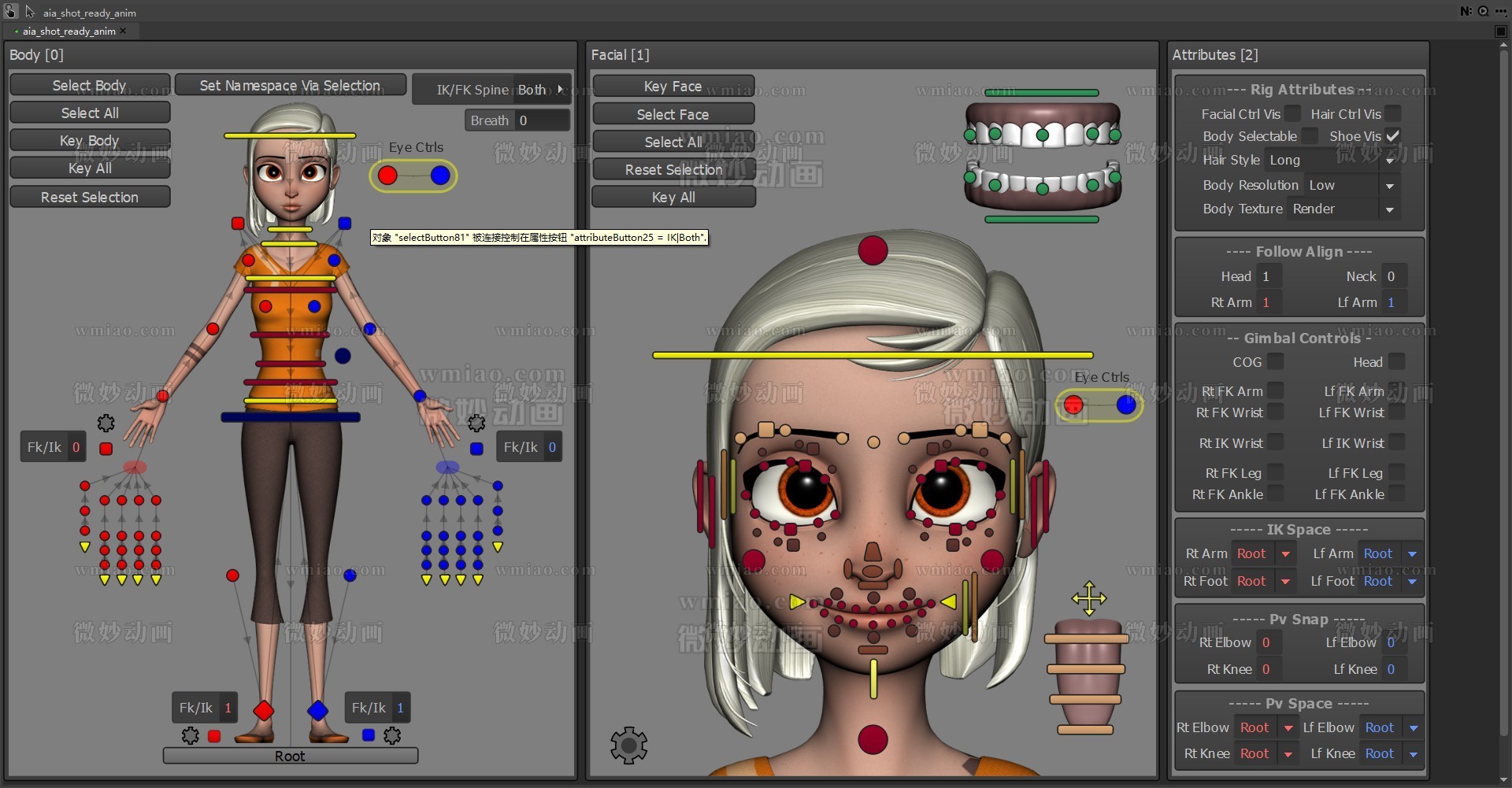Toggle the COG gimbal control checkbox
1512x788 pixels.
coord(1275,362)
